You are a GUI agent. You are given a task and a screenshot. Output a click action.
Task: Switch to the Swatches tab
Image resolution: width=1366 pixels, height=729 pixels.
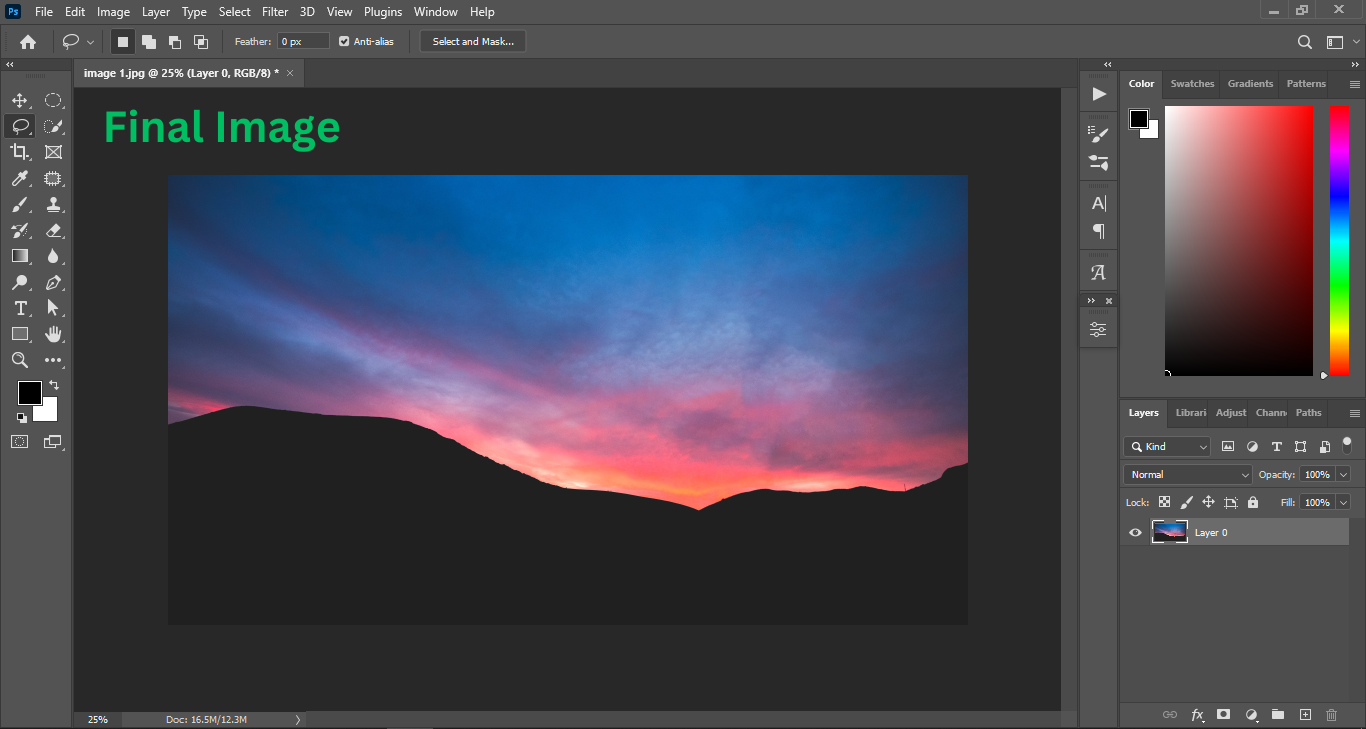coord(1192,84)
